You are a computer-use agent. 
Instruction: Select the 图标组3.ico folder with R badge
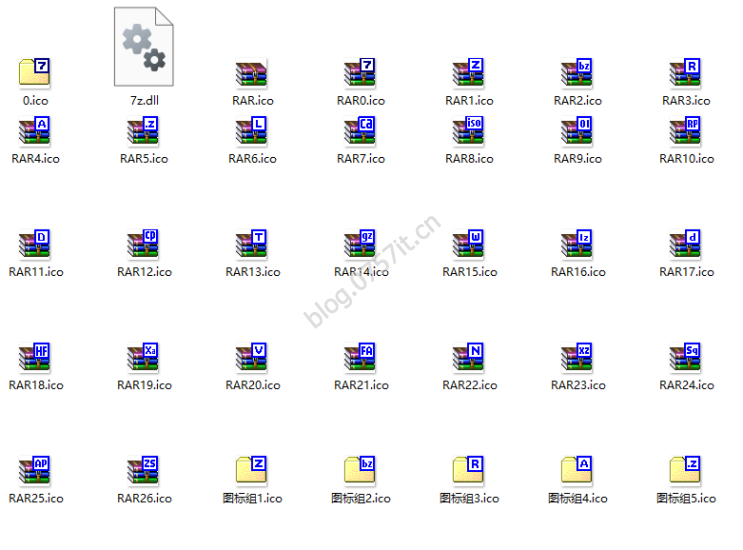click(x=469, y=471)
